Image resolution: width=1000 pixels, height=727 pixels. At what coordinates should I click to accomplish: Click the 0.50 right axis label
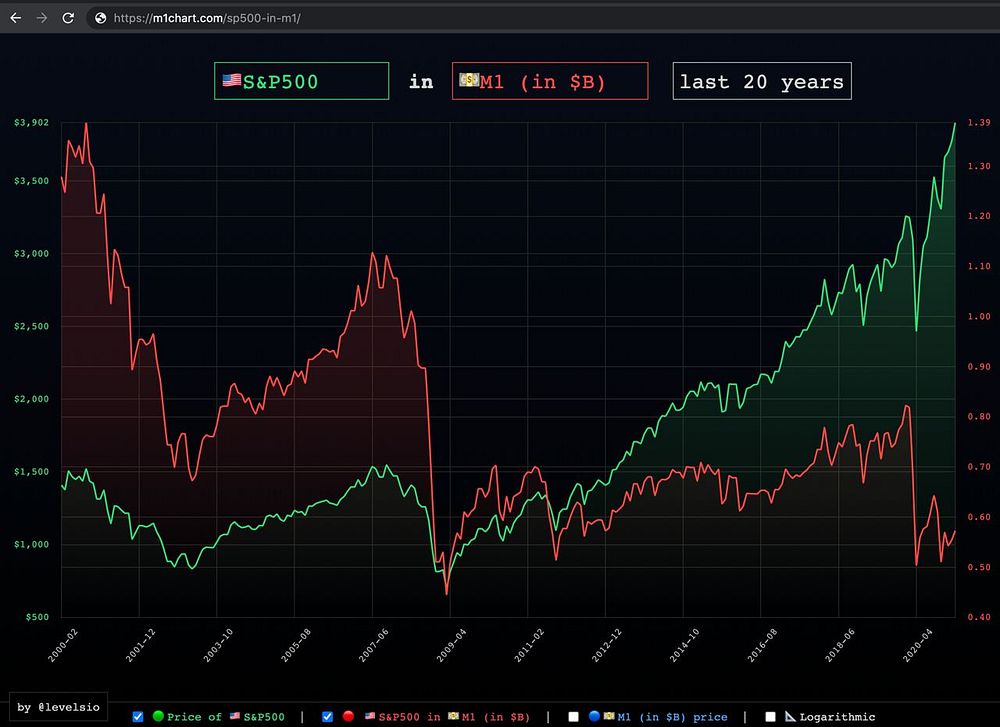pos(979,568)
